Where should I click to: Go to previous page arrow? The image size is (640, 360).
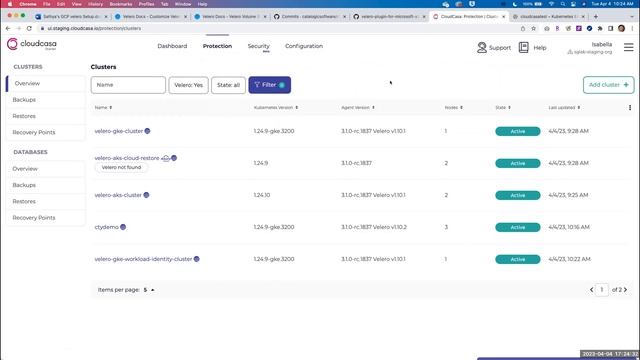(591, 290)
